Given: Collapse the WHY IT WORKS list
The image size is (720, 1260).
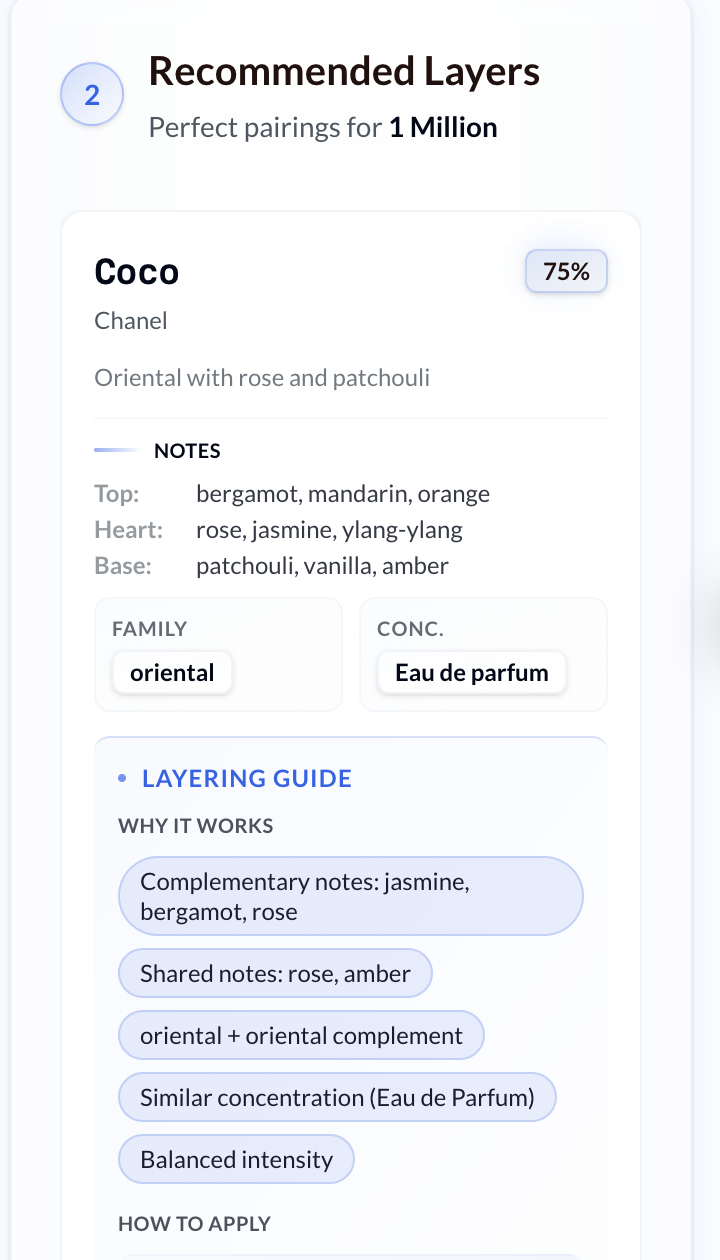Looking at the screenshot, I should 195,825.
